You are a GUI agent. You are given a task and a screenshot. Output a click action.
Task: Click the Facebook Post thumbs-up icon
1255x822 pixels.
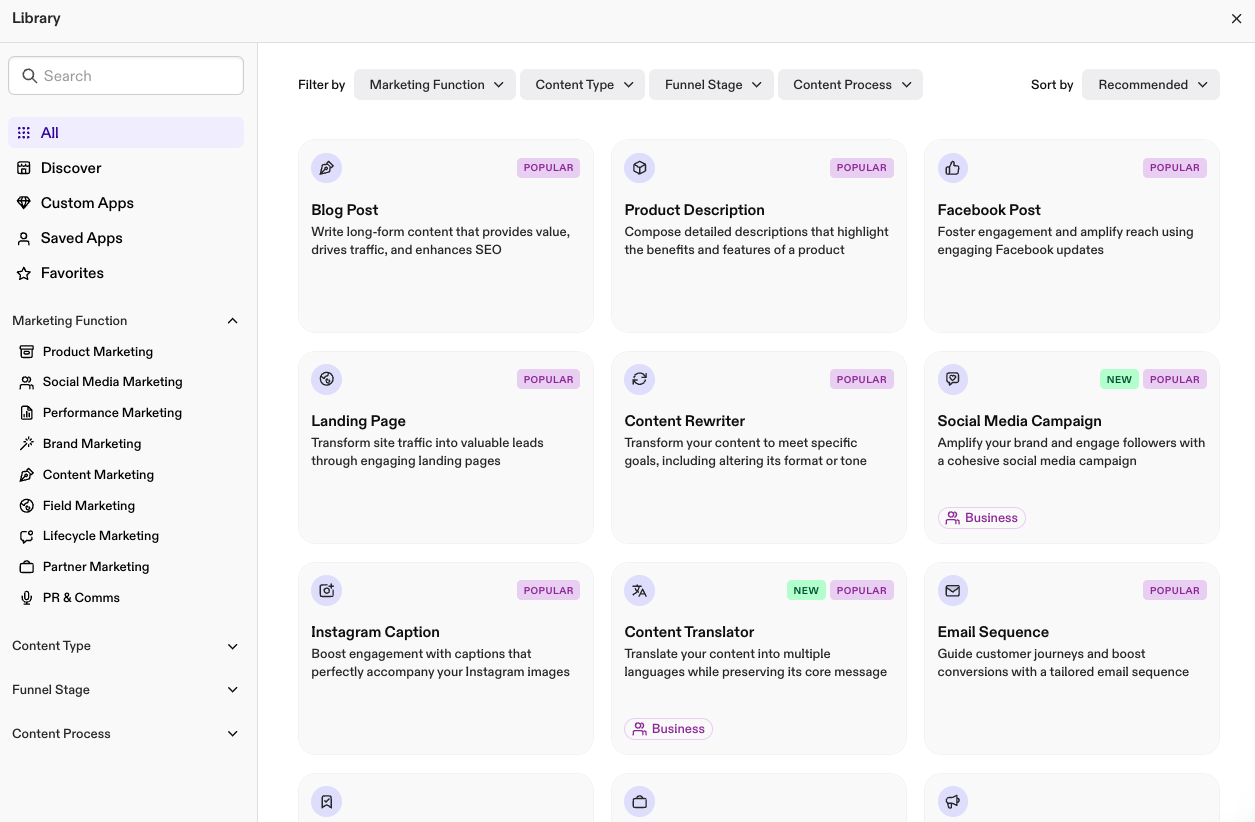point(953,168)
